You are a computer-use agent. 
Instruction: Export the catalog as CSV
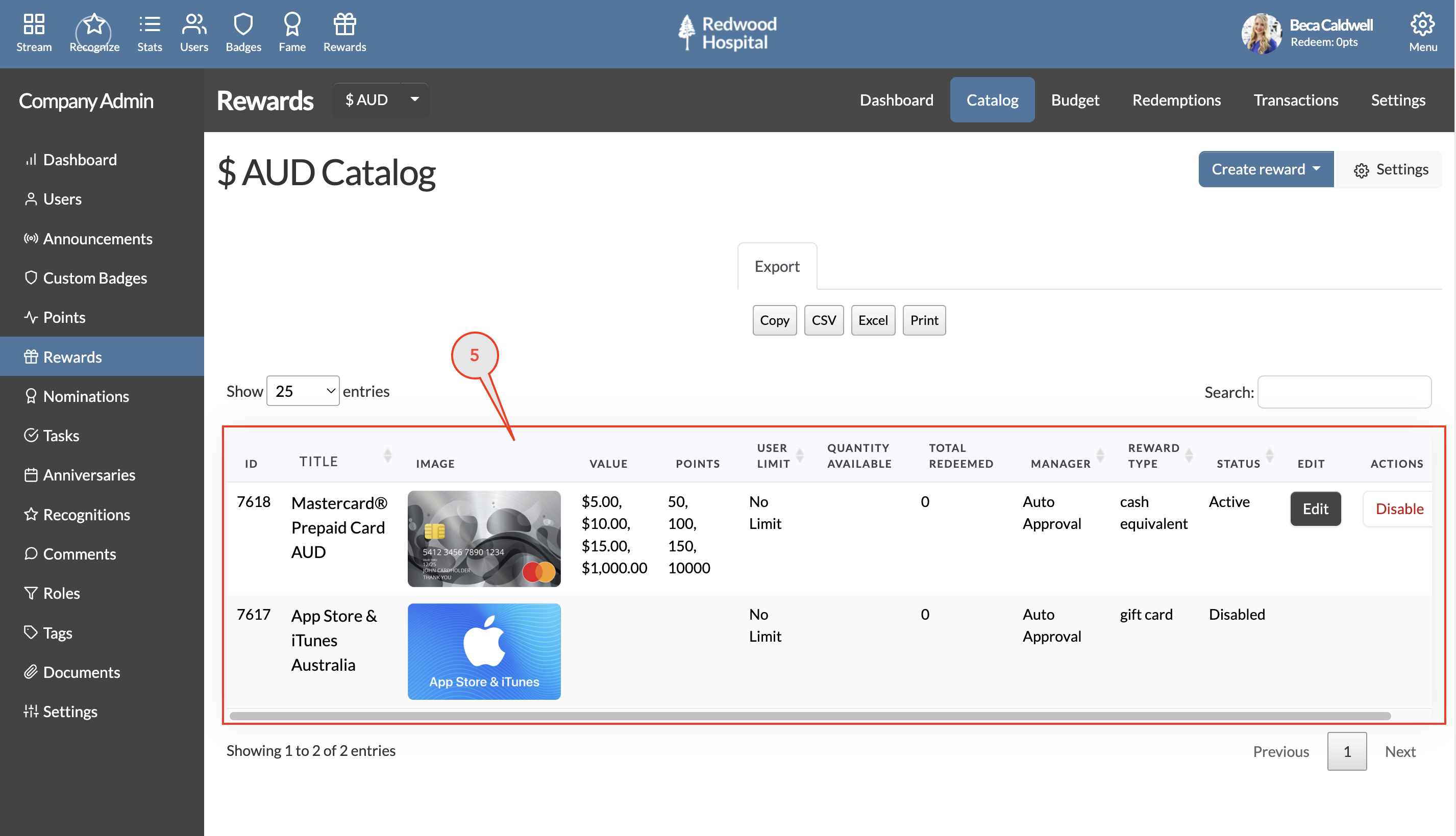click(823, 320)
